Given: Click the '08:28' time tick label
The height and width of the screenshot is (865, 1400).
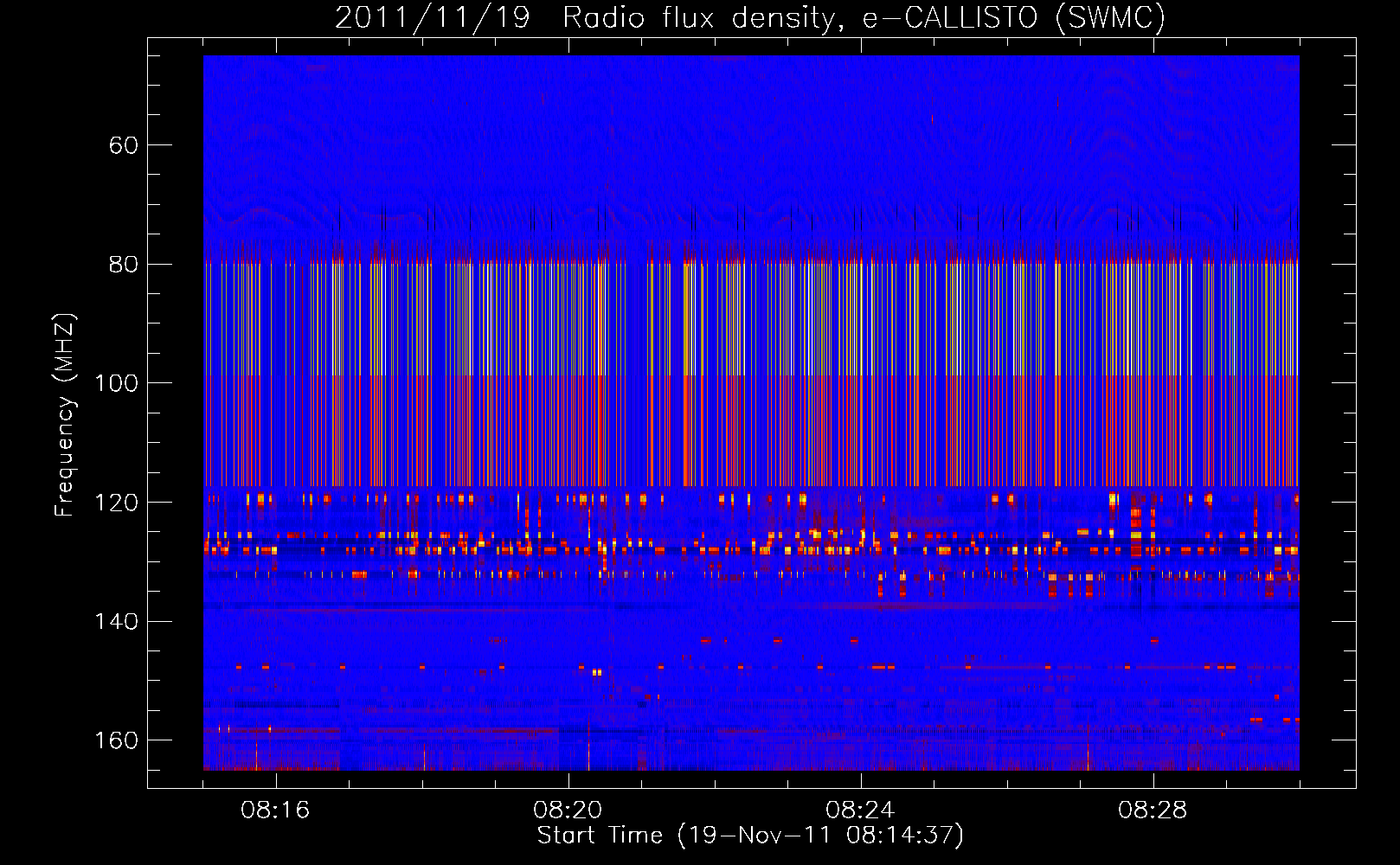Looking at the screenshot, I should [1153, 811].
